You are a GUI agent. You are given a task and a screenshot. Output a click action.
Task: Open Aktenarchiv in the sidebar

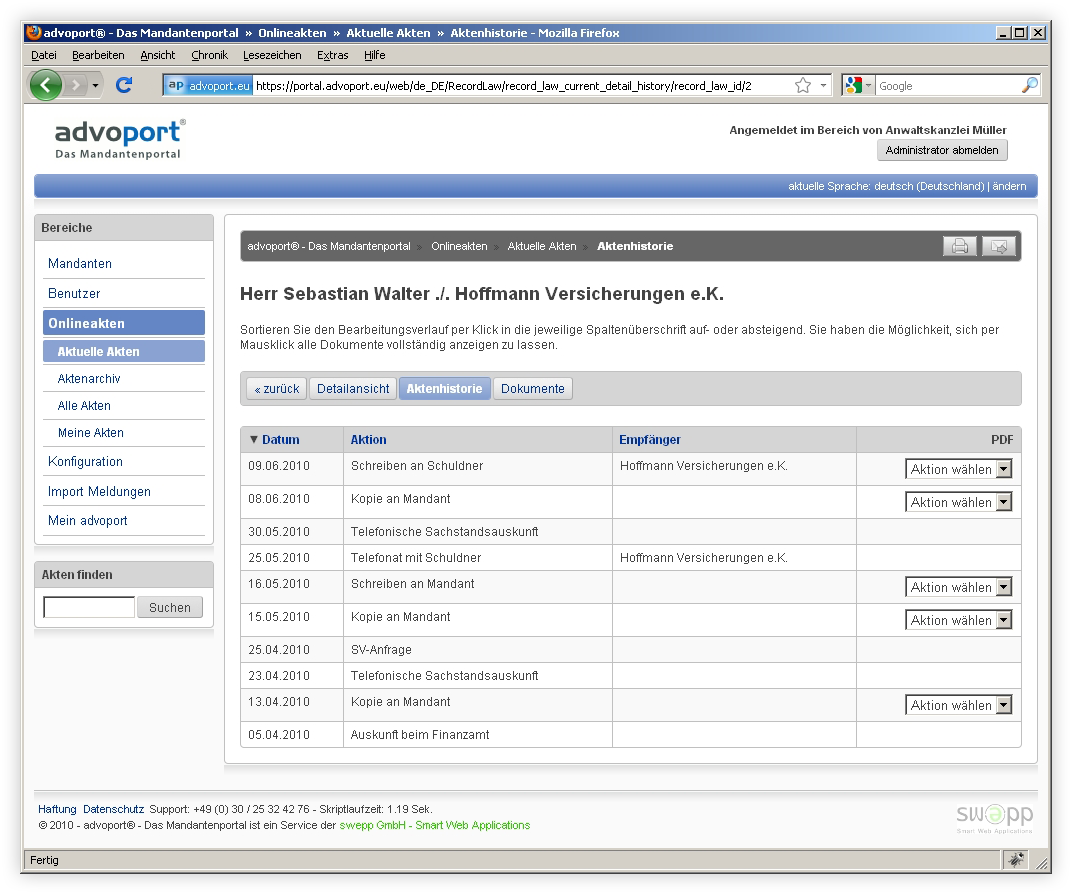pos(89,379)
